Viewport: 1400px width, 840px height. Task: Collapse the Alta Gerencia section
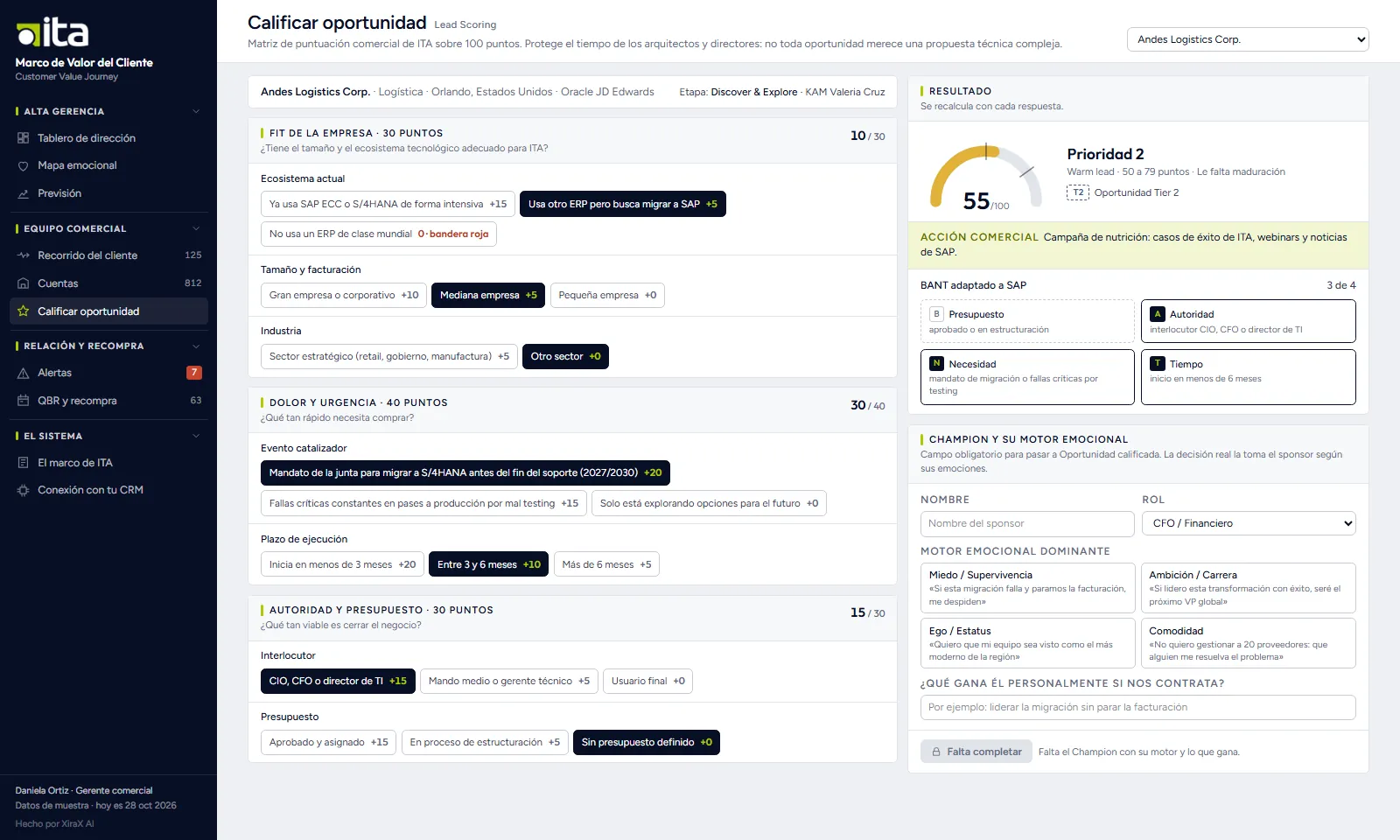coord(196,111)
